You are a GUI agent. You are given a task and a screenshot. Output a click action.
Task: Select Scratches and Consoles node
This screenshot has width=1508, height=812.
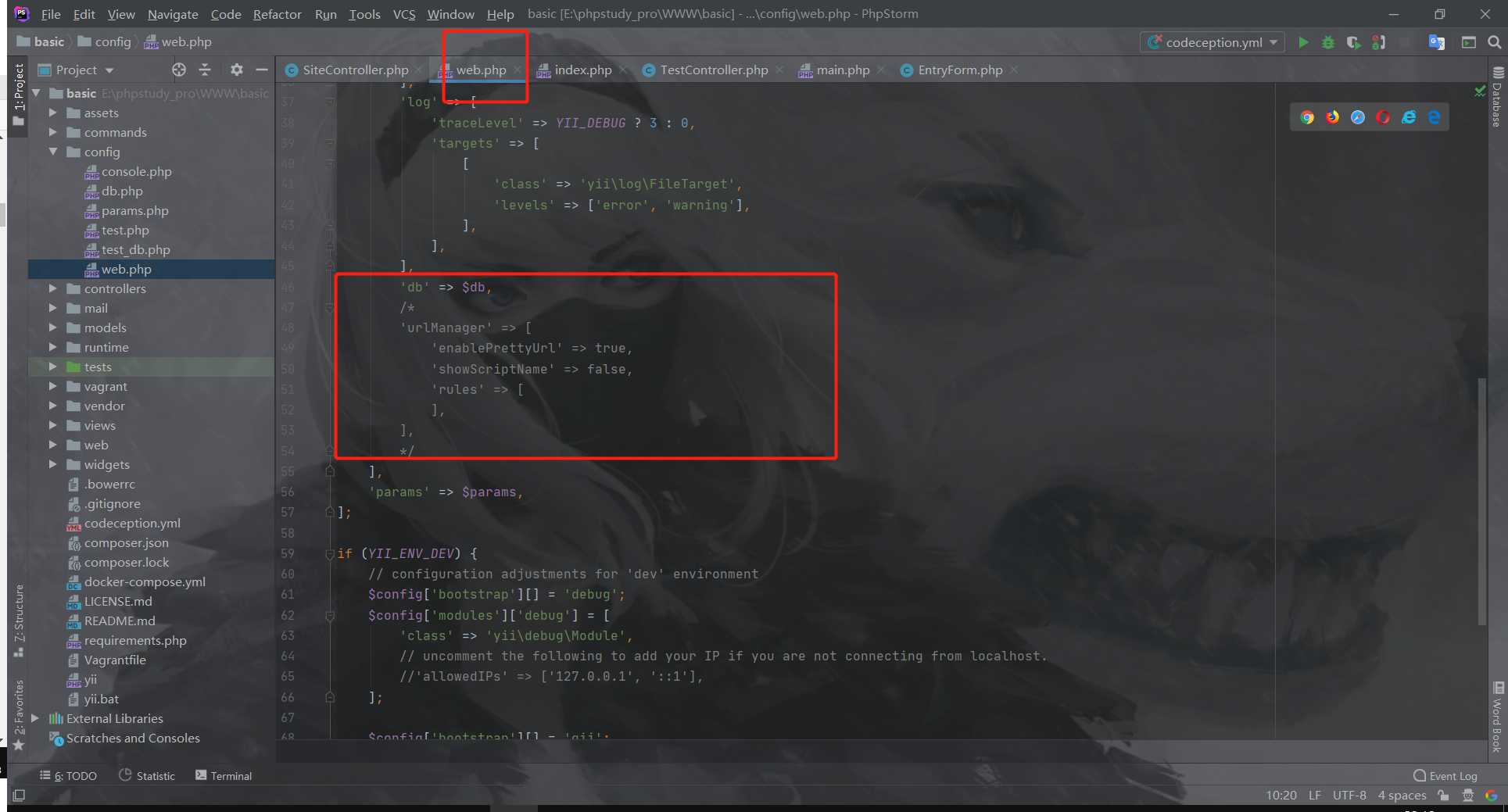coord(133,738)
